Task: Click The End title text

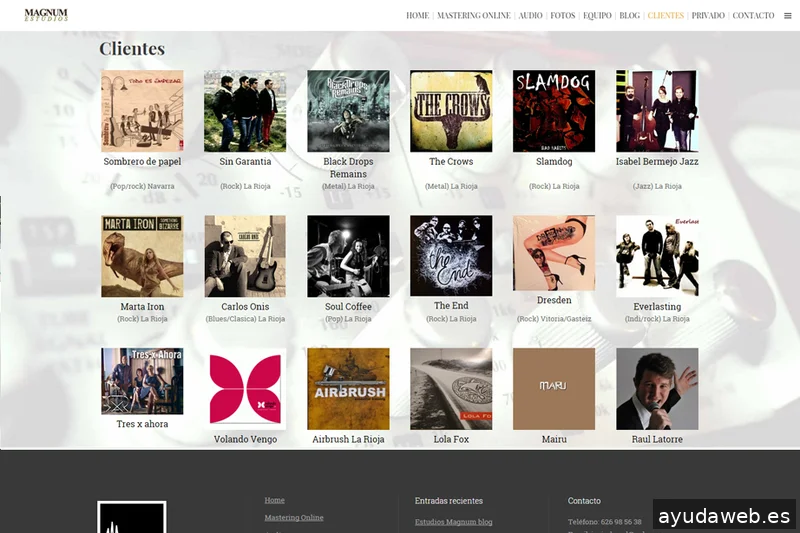Action: (x=451, y=306)
